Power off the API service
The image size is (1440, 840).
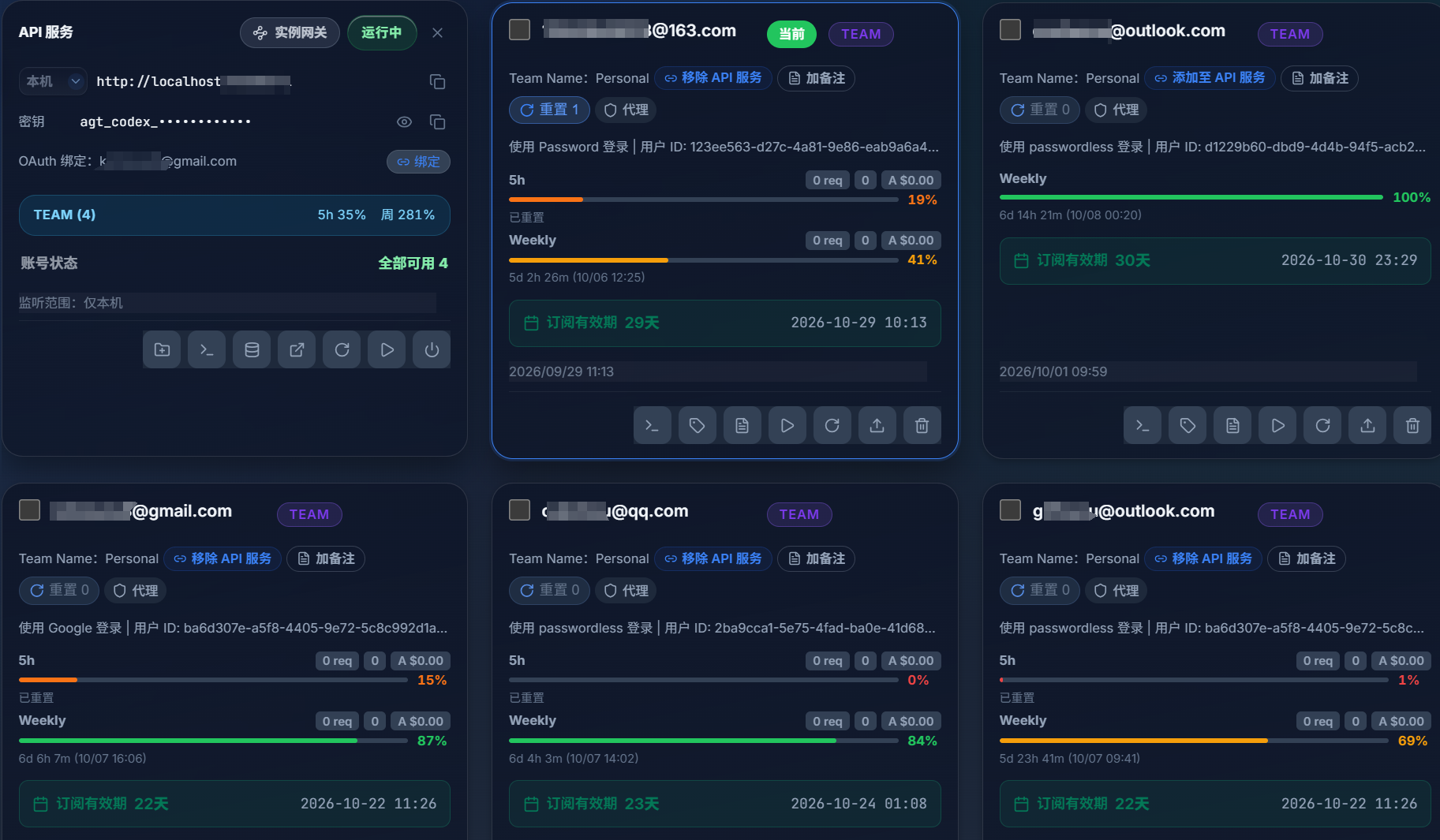pos(432,349)
